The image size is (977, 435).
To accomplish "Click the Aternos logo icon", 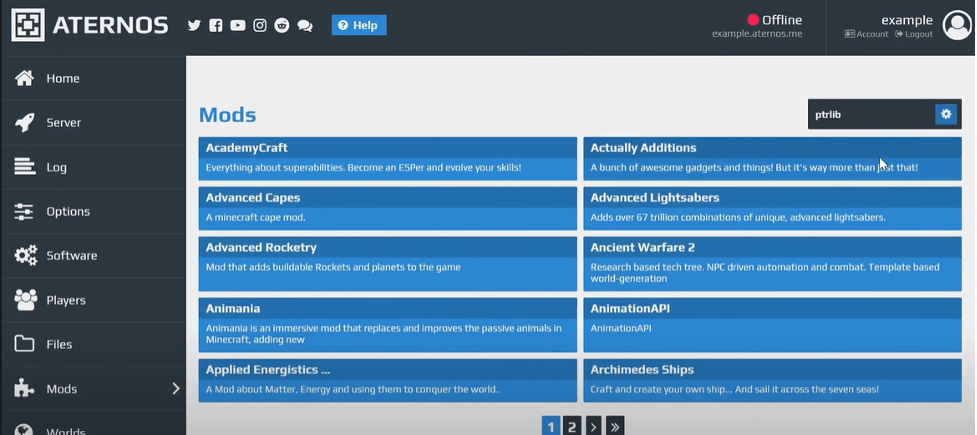I will pos(27,25).
